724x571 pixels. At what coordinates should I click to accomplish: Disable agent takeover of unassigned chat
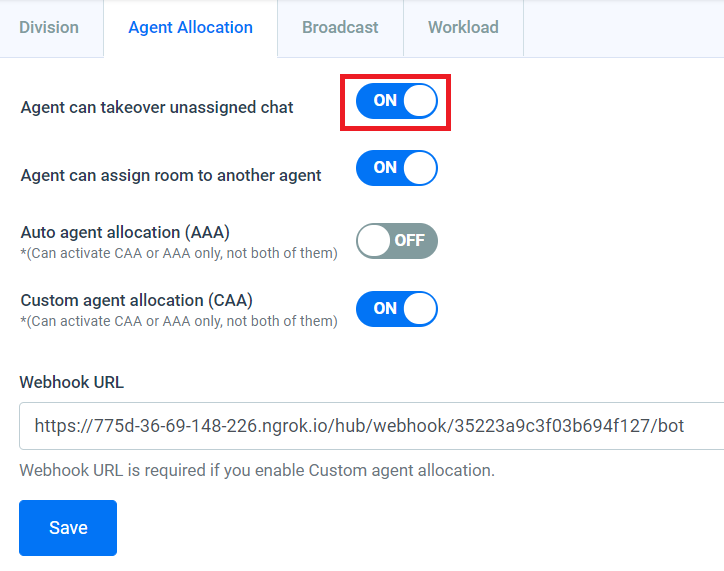397,101
